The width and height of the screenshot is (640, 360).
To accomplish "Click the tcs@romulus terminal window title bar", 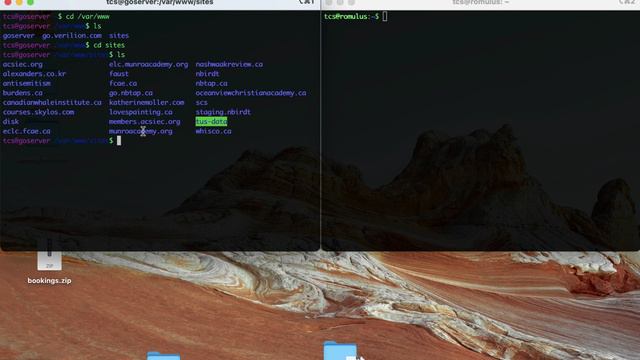I will pyautogui.click(x=480, y=3).
